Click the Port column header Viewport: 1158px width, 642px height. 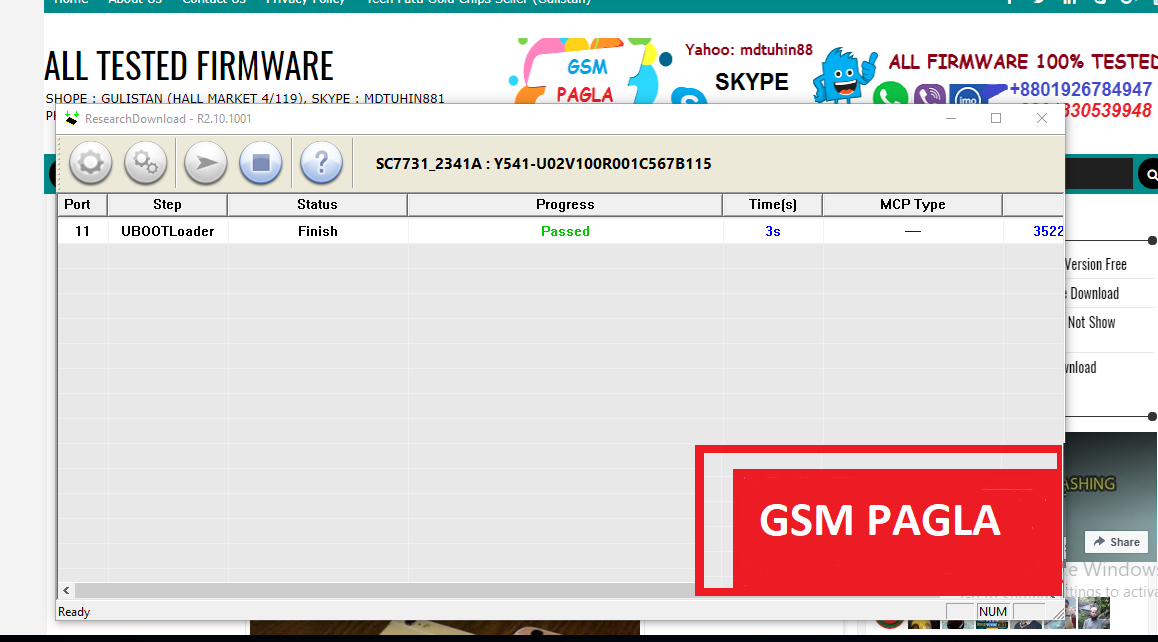(x=83, y=205)
